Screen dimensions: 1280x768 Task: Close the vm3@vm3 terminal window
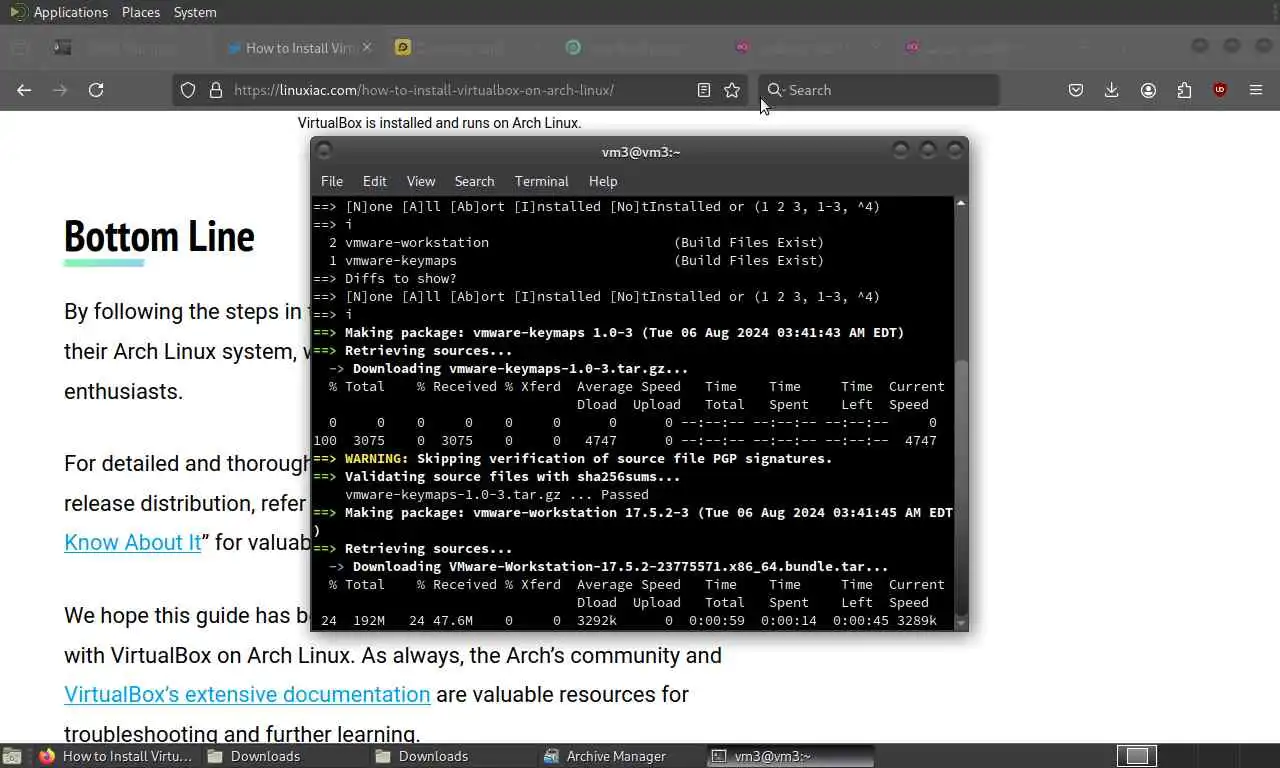[x=955, y=150]
